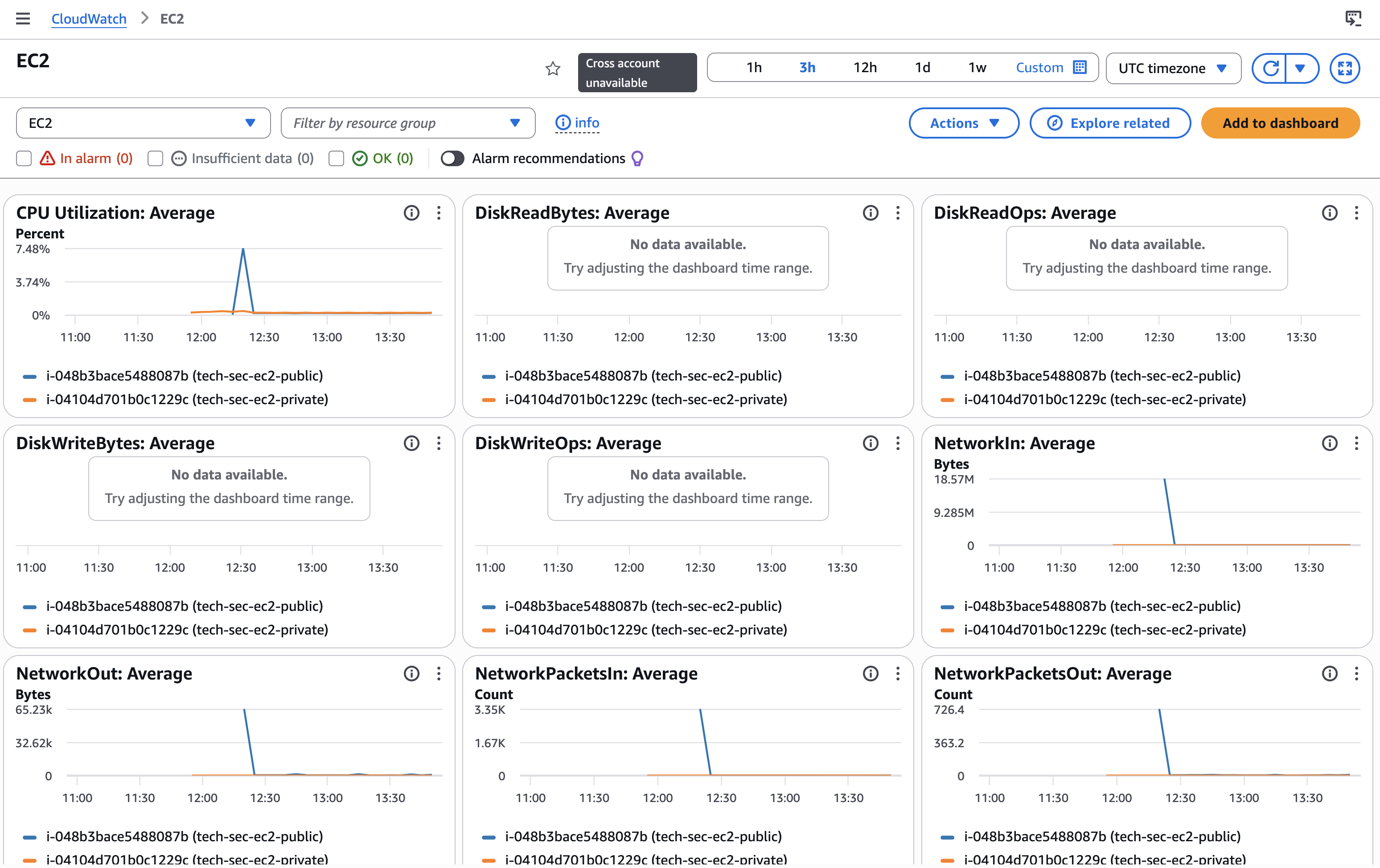Screen dimensions: 1380x868
Task: Open Filter by resource group dropdown
Action: (408, 123)
